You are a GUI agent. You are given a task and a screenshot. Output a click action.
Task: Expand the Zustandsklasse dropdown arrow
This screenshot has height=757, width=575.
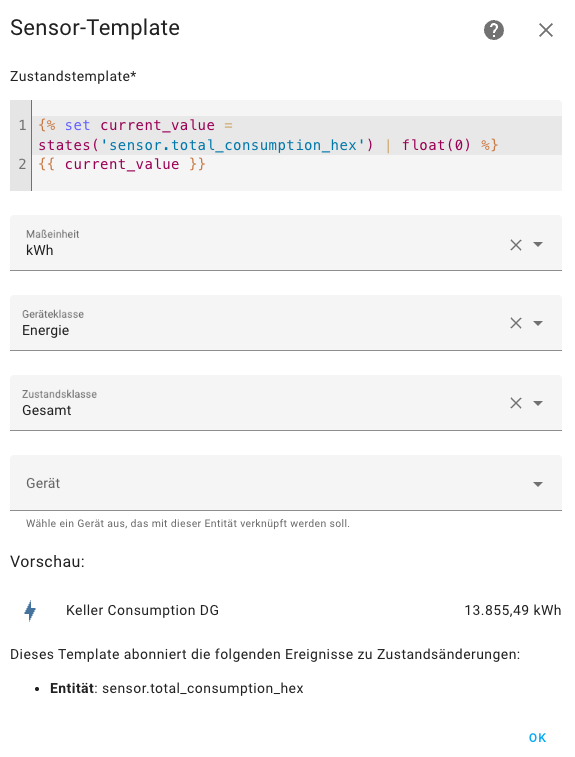538,403
